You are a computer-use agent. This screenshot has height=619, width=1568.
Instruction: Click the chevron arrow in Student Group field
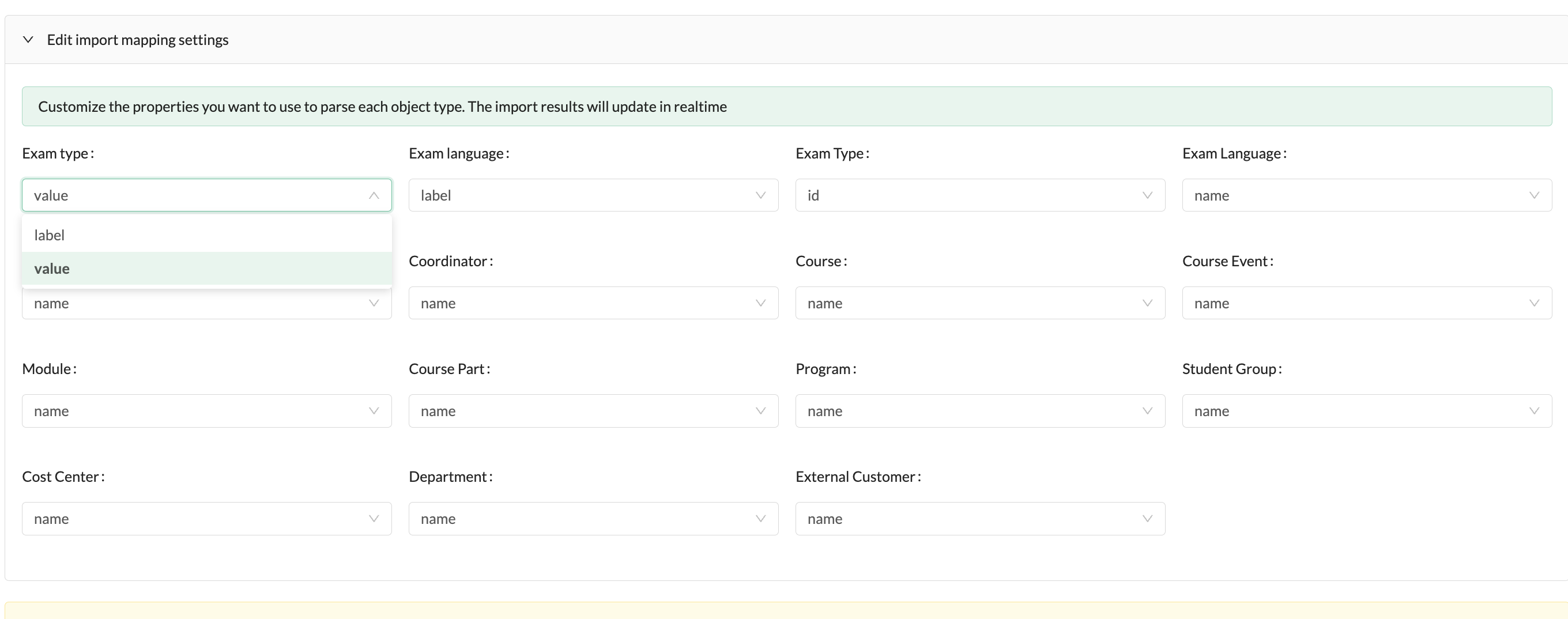click(1534, 411)
